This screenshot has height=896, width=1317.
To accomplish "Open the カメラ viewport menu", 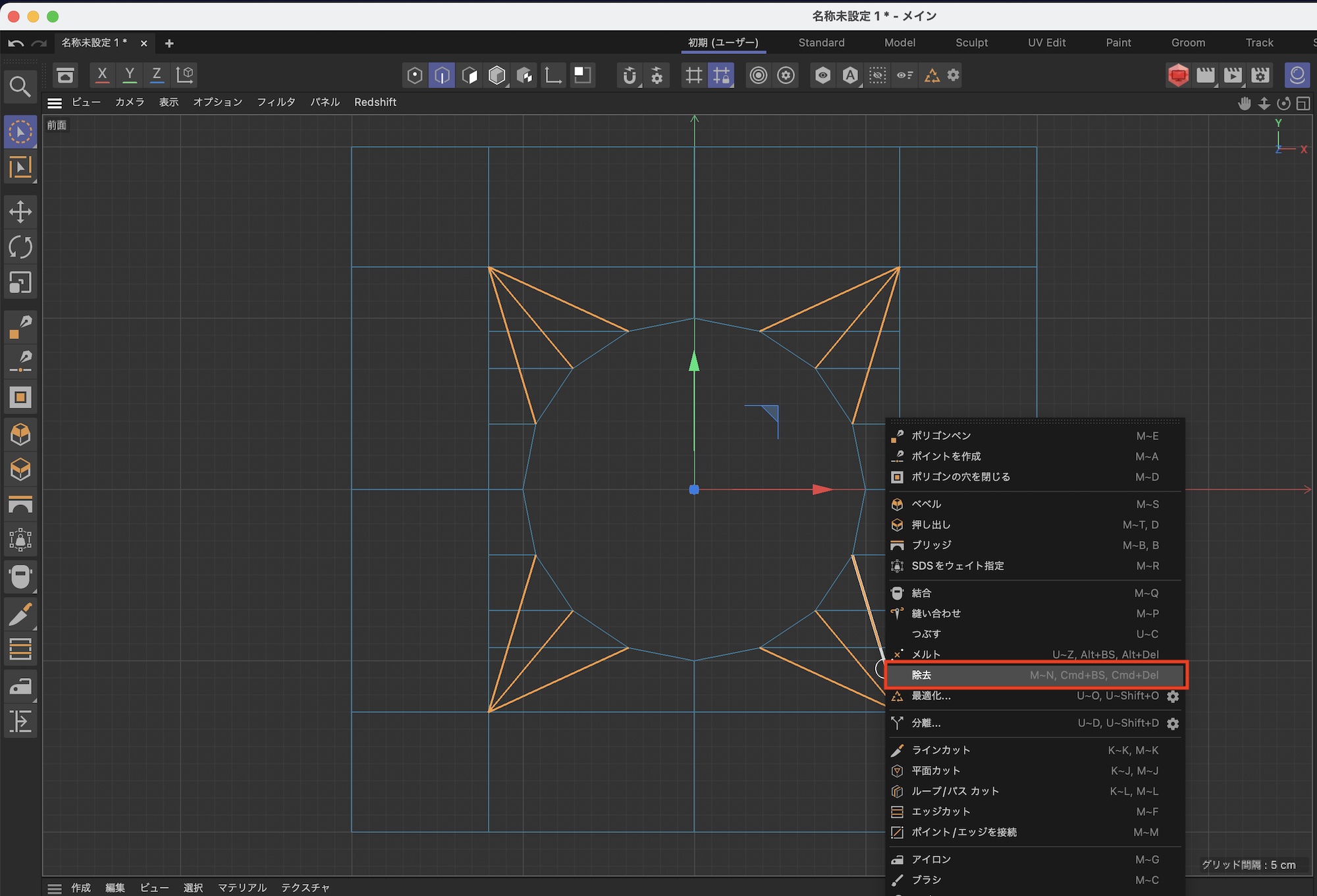I will pyautogui.click(x=129, y=102).
